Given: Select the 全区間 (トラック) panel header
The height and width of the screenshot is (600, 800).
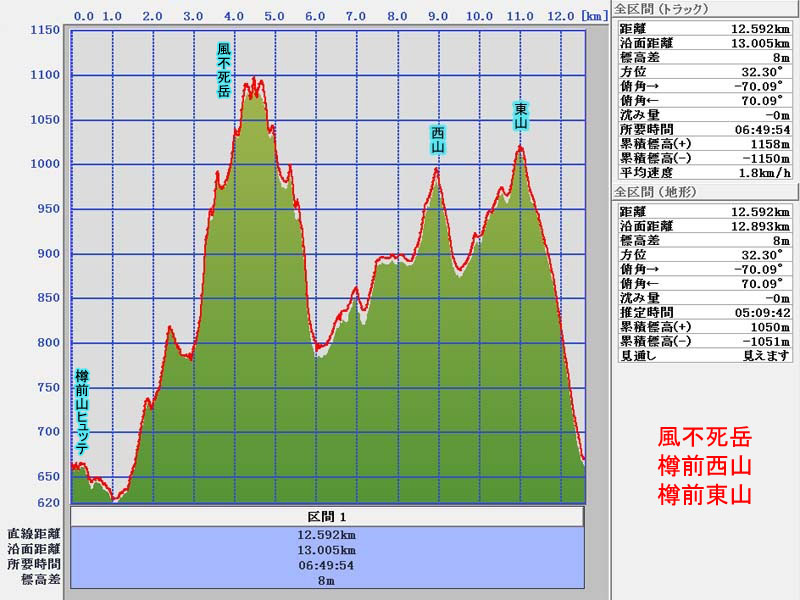Looking at the screenshot, I should pos(661,9).
